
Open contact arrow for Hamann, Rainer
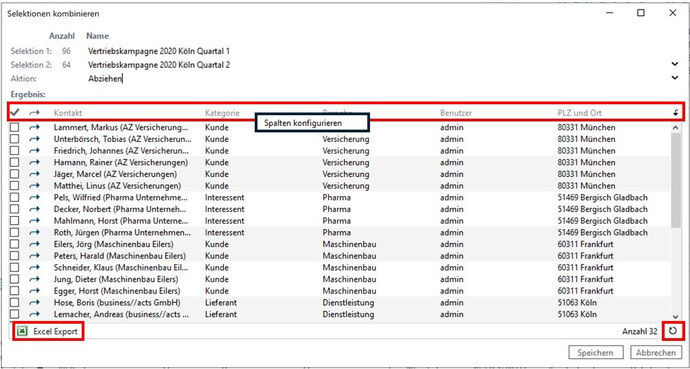pos(34,163)
